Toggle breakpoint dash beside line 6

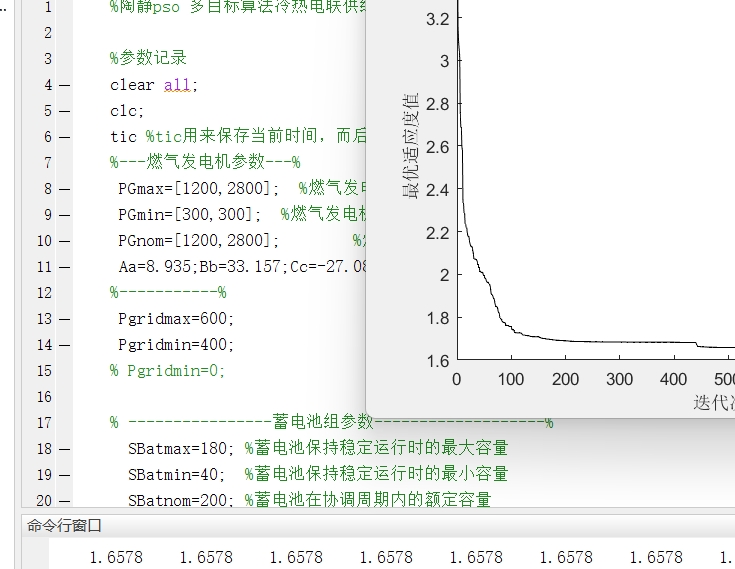point(65,137)
